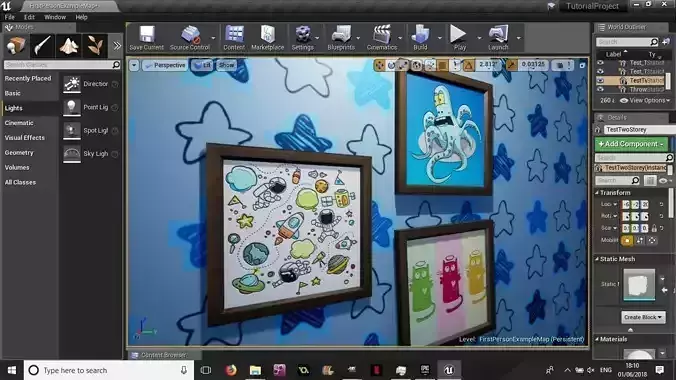Click the Play button in toolbar
The width and height of the screenshot is (676, 380).
click(459, 38)
